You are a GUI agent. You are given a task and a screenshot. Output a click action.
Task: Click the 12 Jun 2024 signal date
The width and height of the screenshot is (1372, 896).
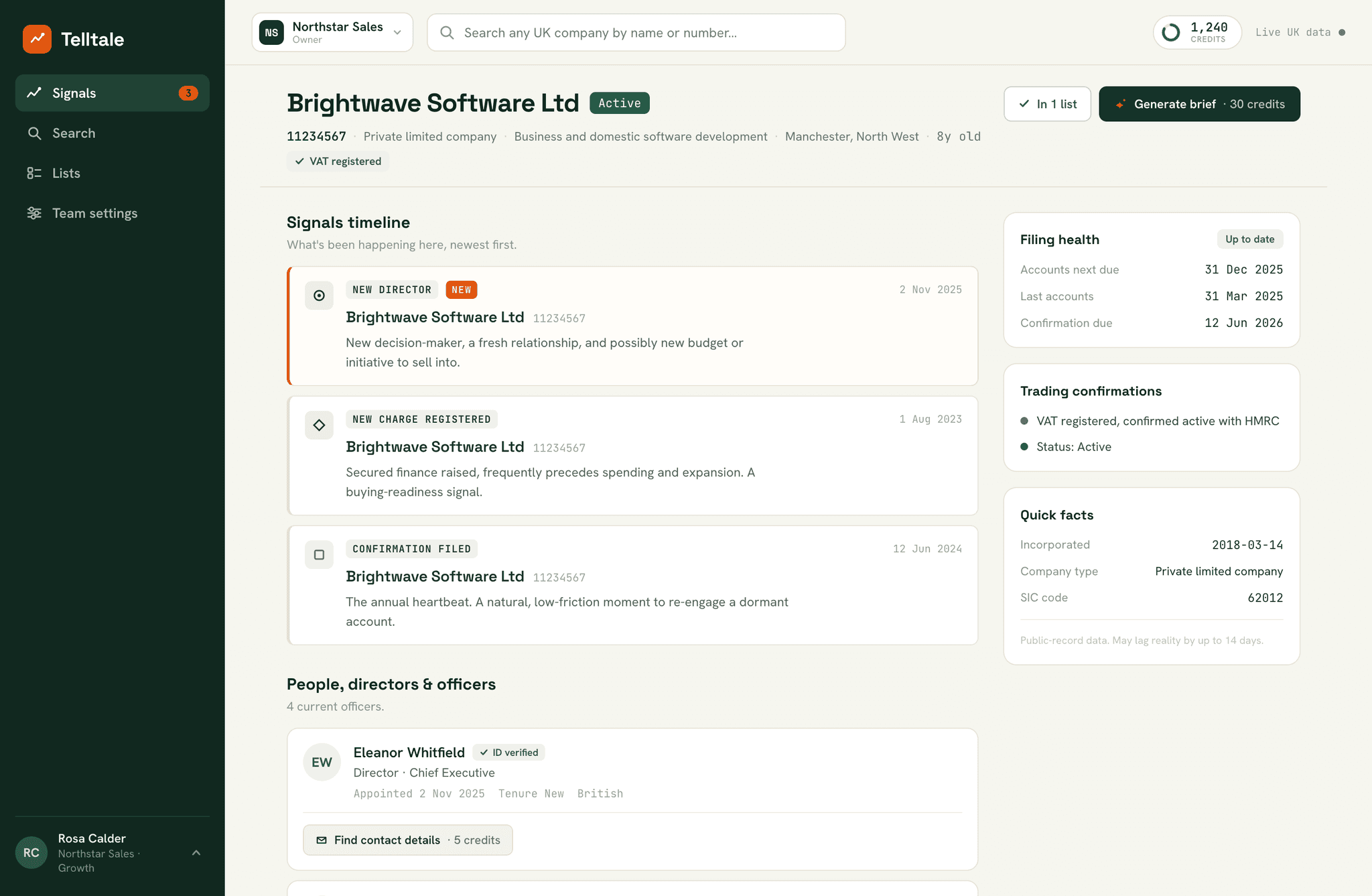click(x=927, y=549)
